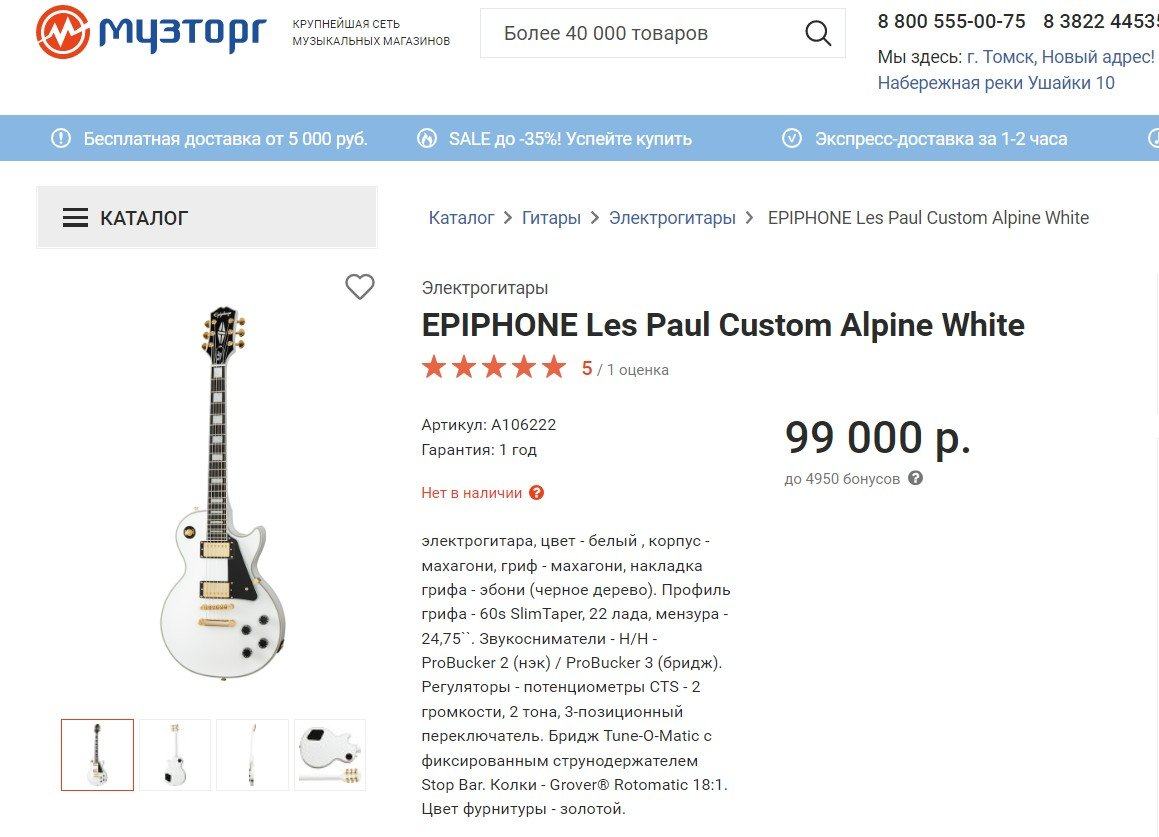Click the SALE flame icon

(x=427, y=139)
